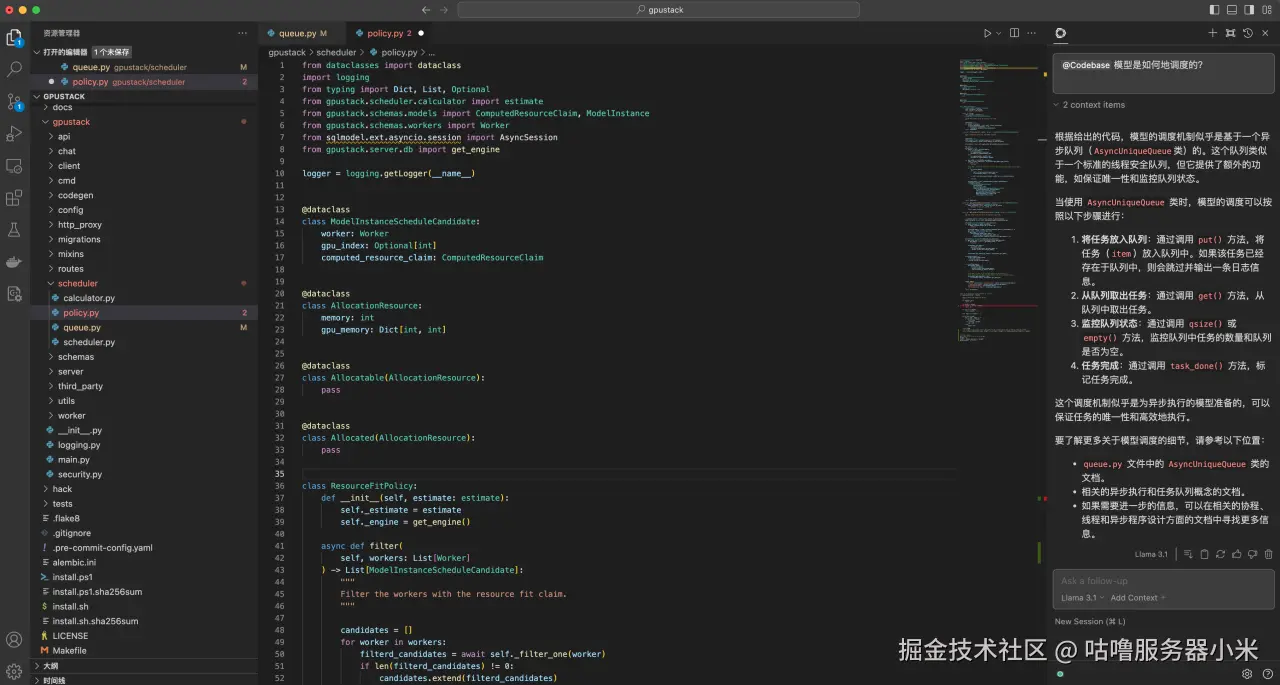Open the Llama 3.1 model dropdown
Image resolution: width=1280 pixels, height=685 pixels.
point(1080,598)
